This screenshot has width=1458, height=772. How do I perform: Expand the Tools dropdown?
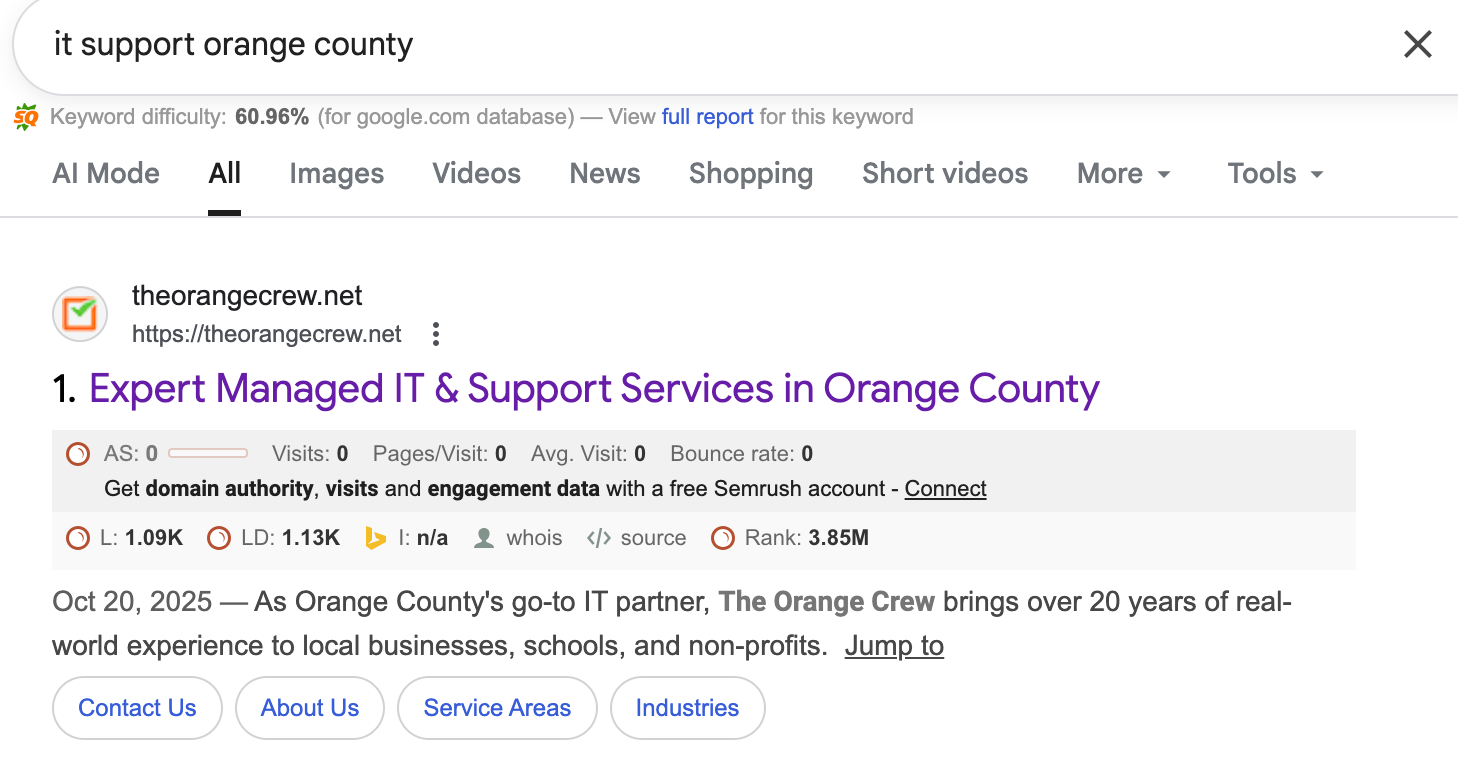1273,173
